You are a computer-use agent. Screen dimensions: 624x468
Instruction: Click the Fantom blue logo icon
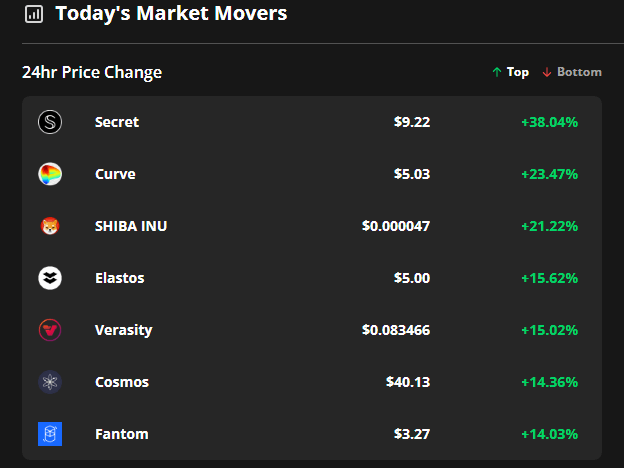[x=50, y=434]
